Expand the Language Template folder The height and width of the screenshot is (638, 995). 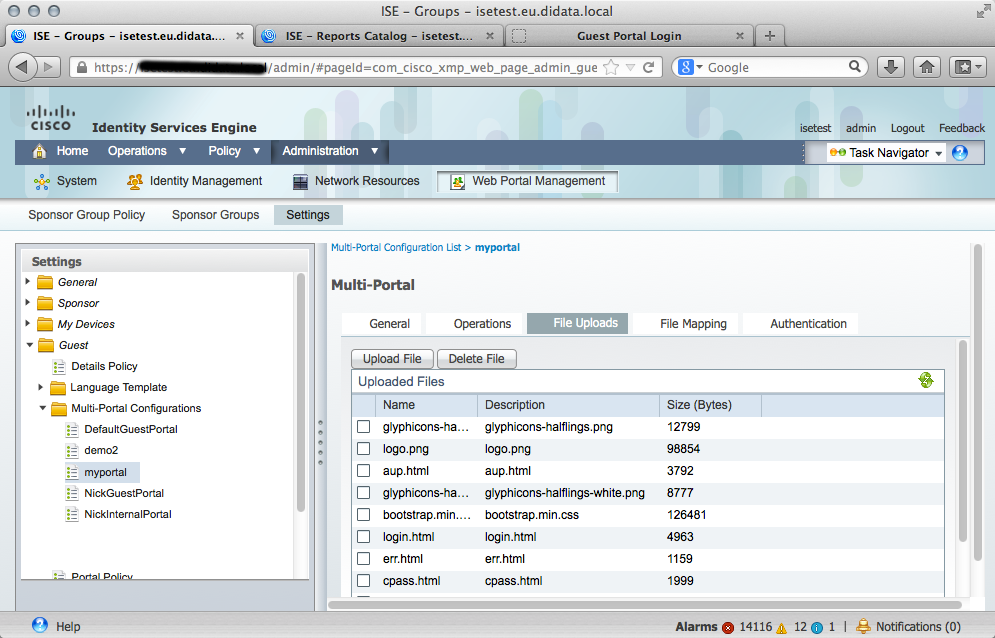tap(41, 387)
